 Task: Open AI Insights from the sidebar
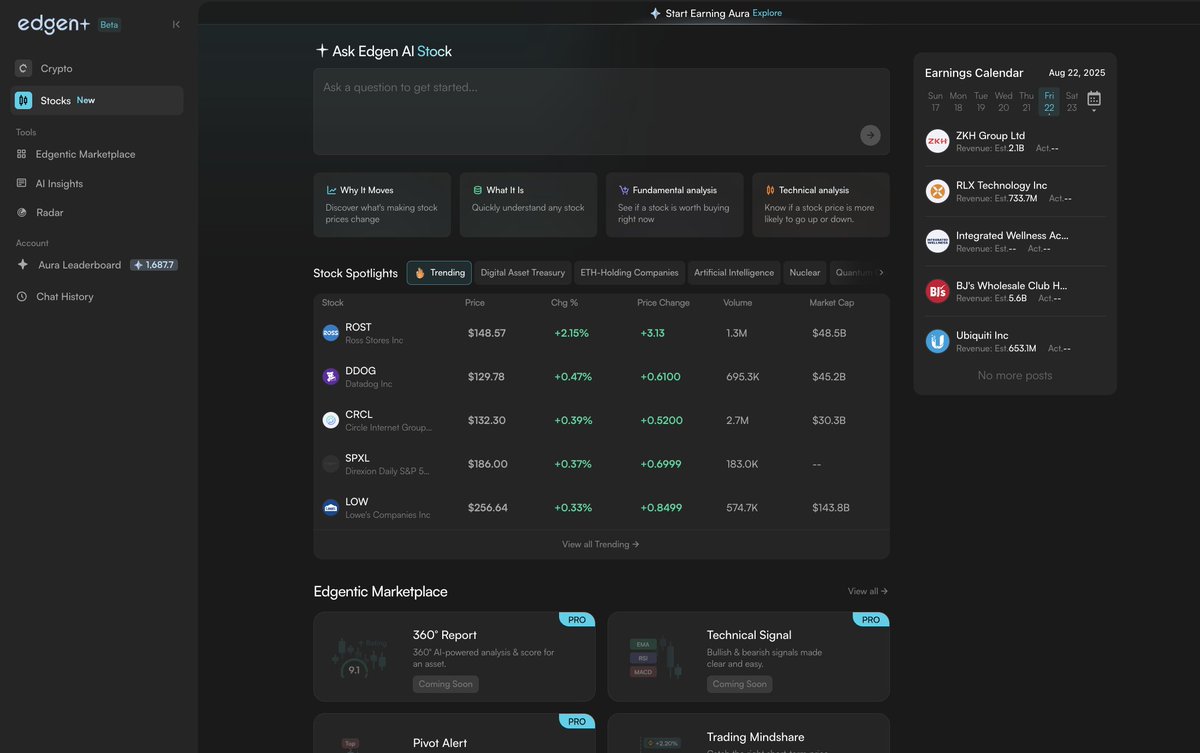pyautogui.click(x=59, y=184)
